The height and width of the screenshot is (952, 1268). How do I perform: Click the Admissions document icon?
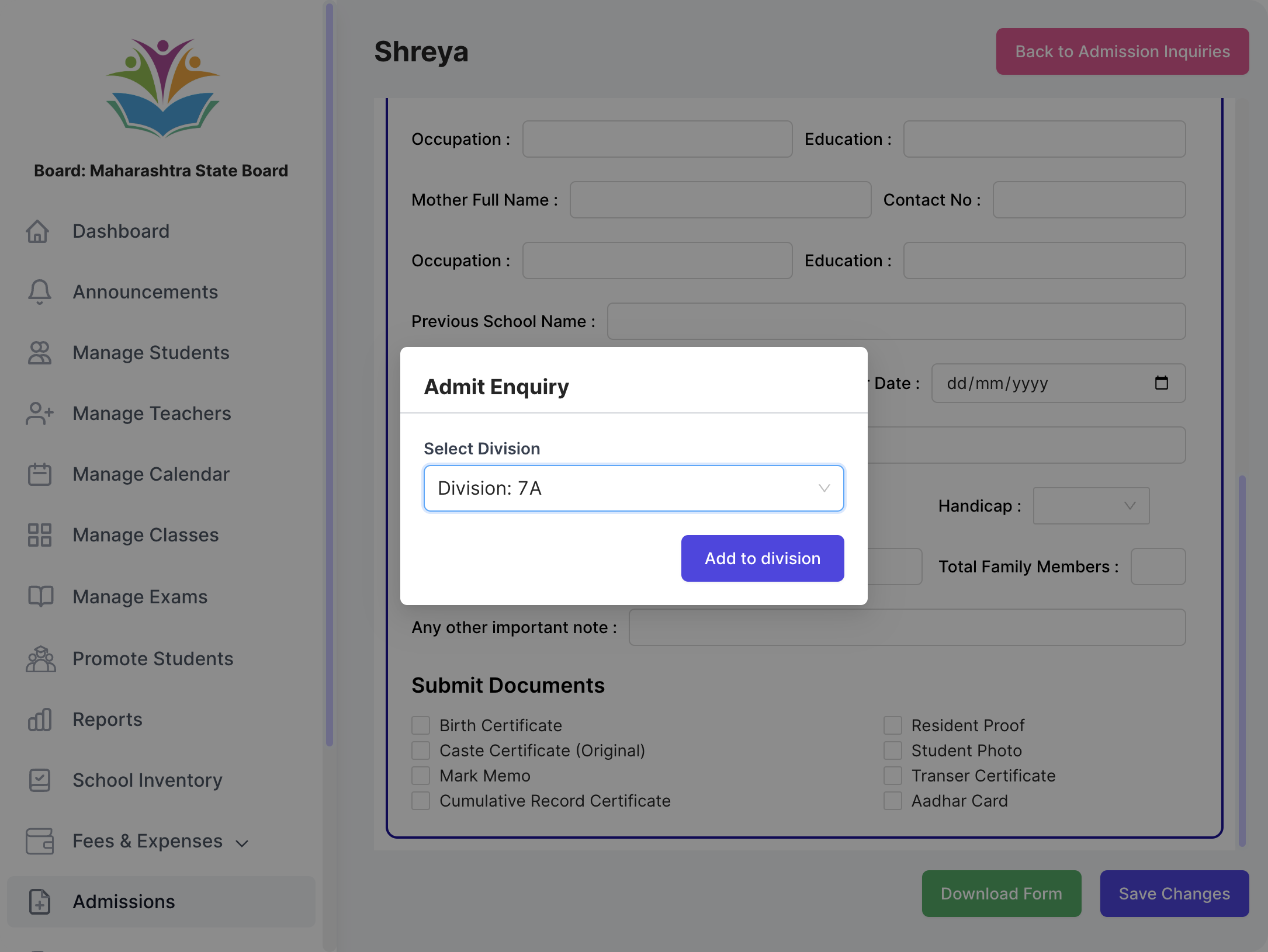(x=40, y=902)
